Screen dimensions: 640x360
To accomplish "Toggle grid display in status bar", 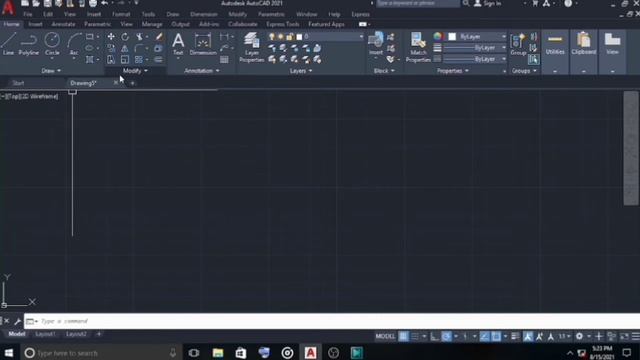I will pos(403,336).
